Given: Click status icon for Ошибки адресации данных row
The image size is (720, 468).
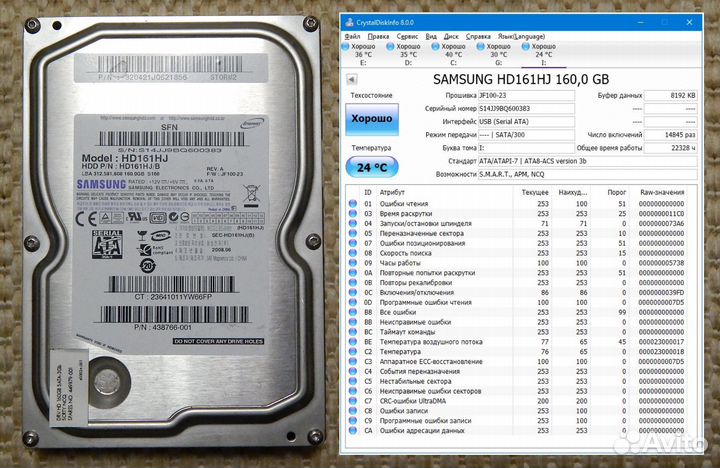Looking at the screenshot, I should [353, 431].
